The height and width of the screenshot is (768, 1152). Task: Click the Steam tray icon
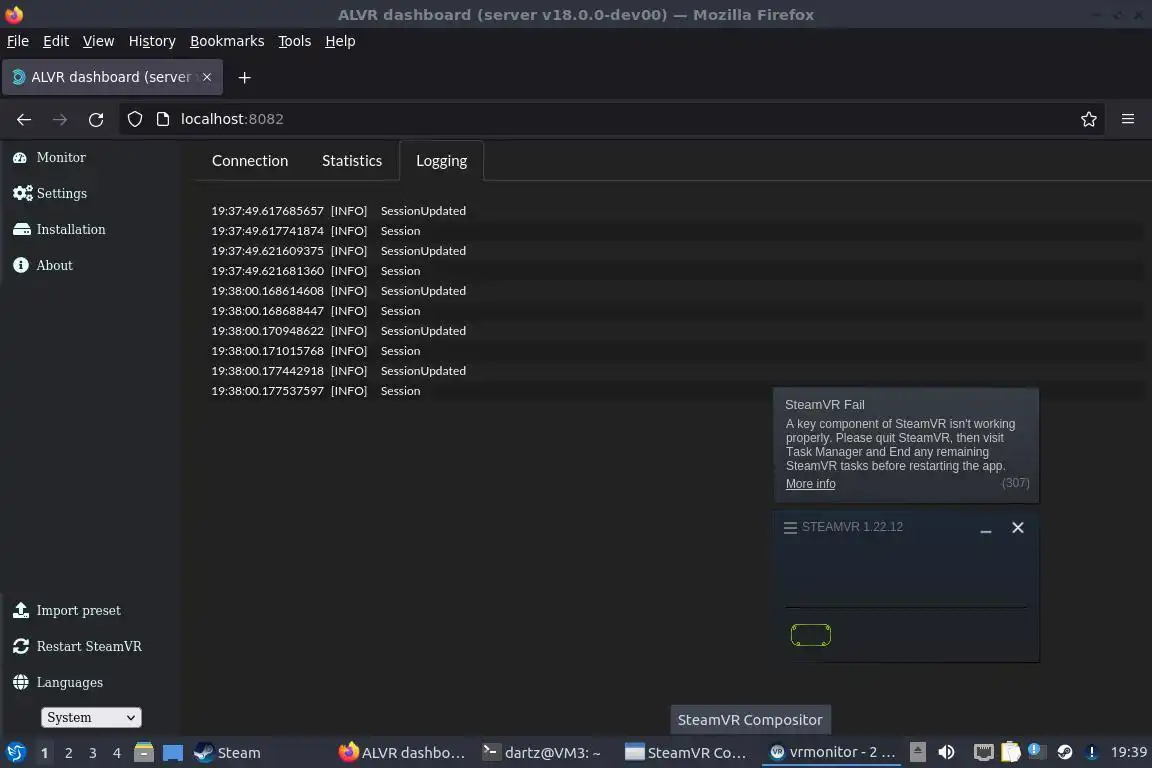(x=1065, y=752)
